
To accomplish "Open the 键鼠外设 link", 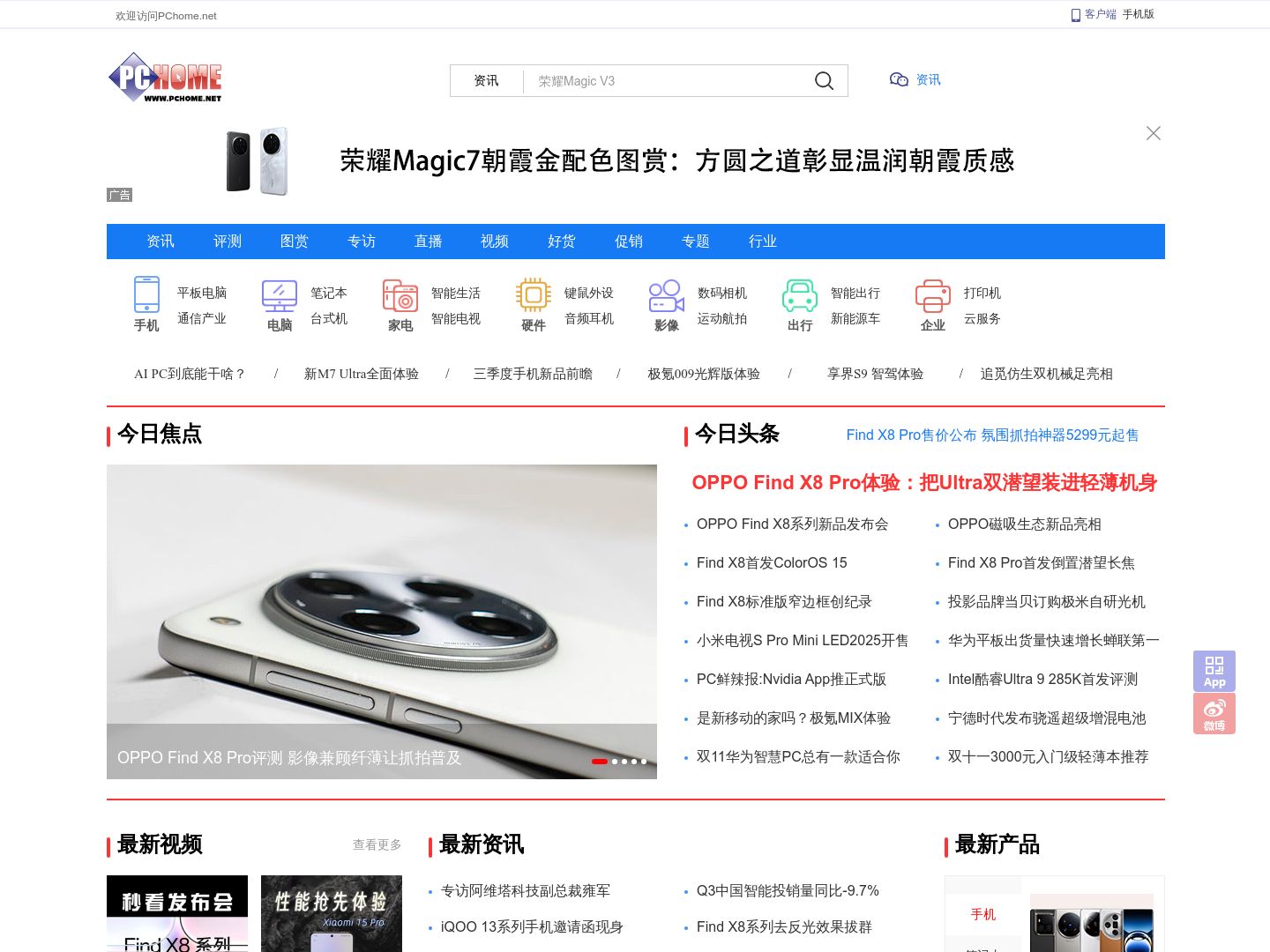I will pos(589,293).
